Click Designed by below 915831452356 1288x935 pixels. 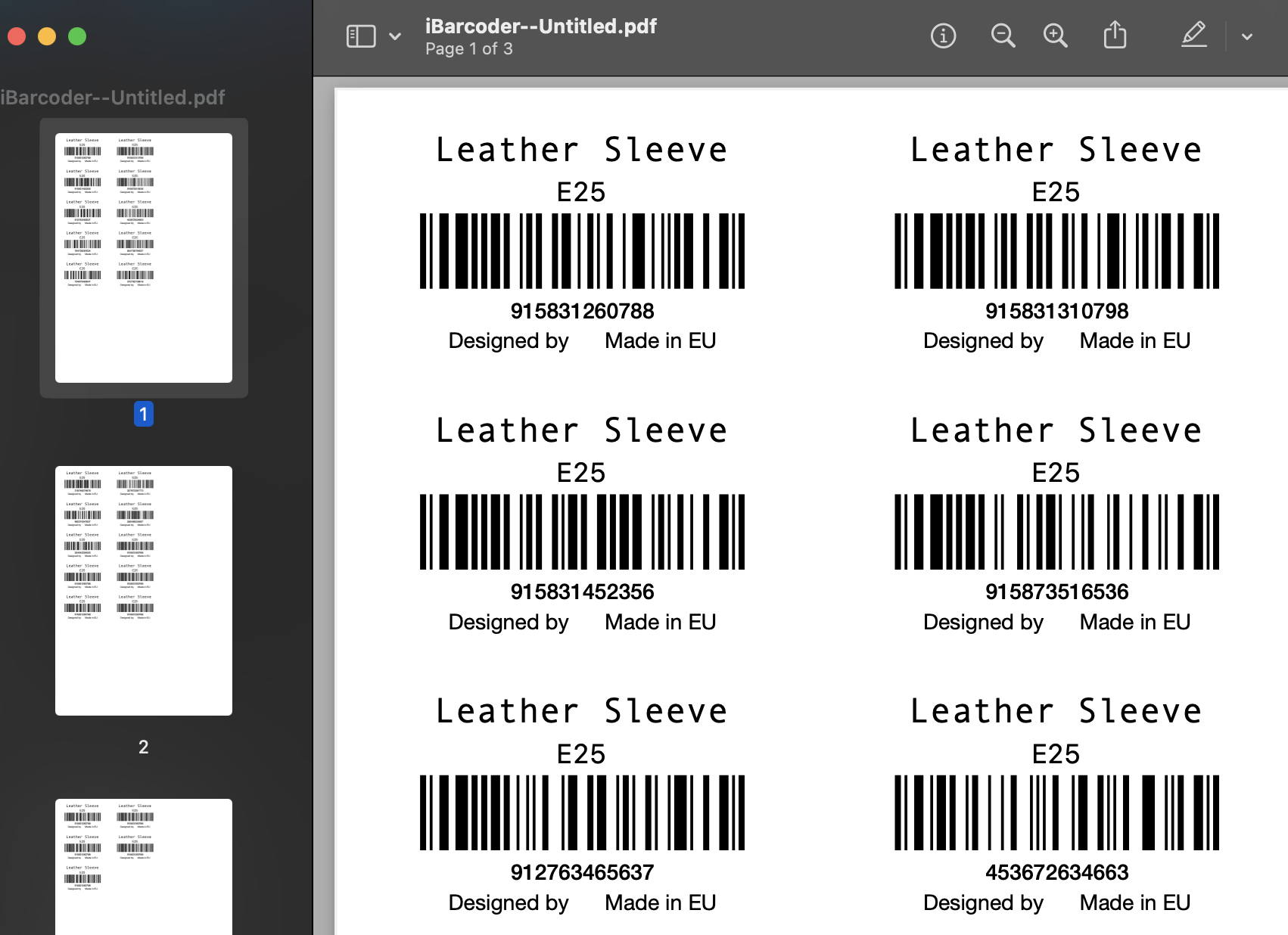click(509, 623)
